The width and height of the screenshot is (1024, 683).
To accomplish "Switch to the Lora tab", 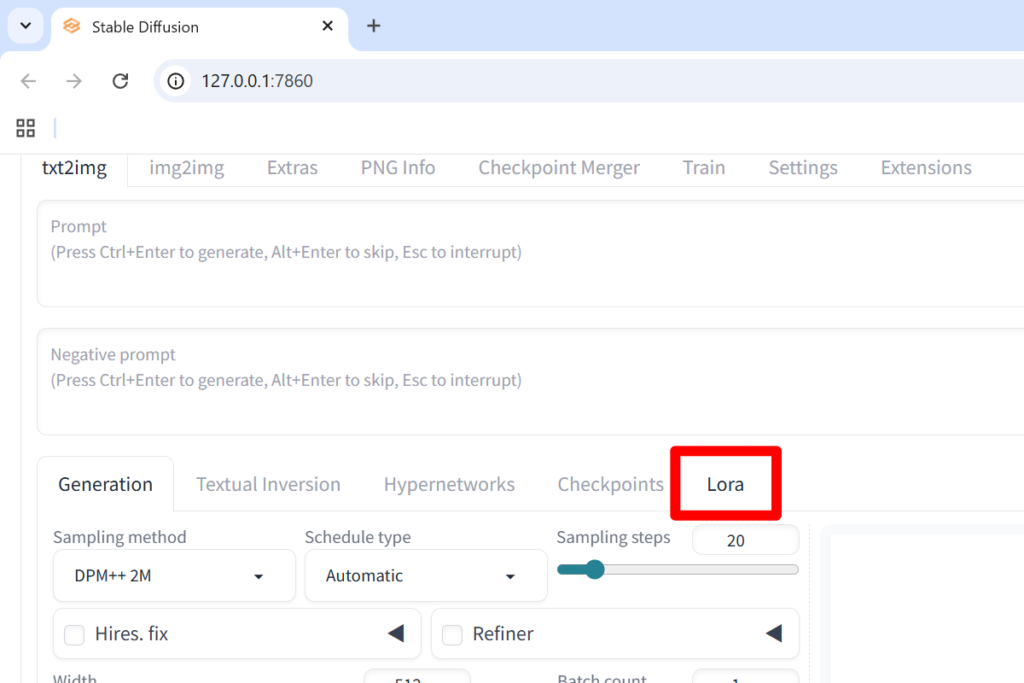I will [x=726, y=484].
